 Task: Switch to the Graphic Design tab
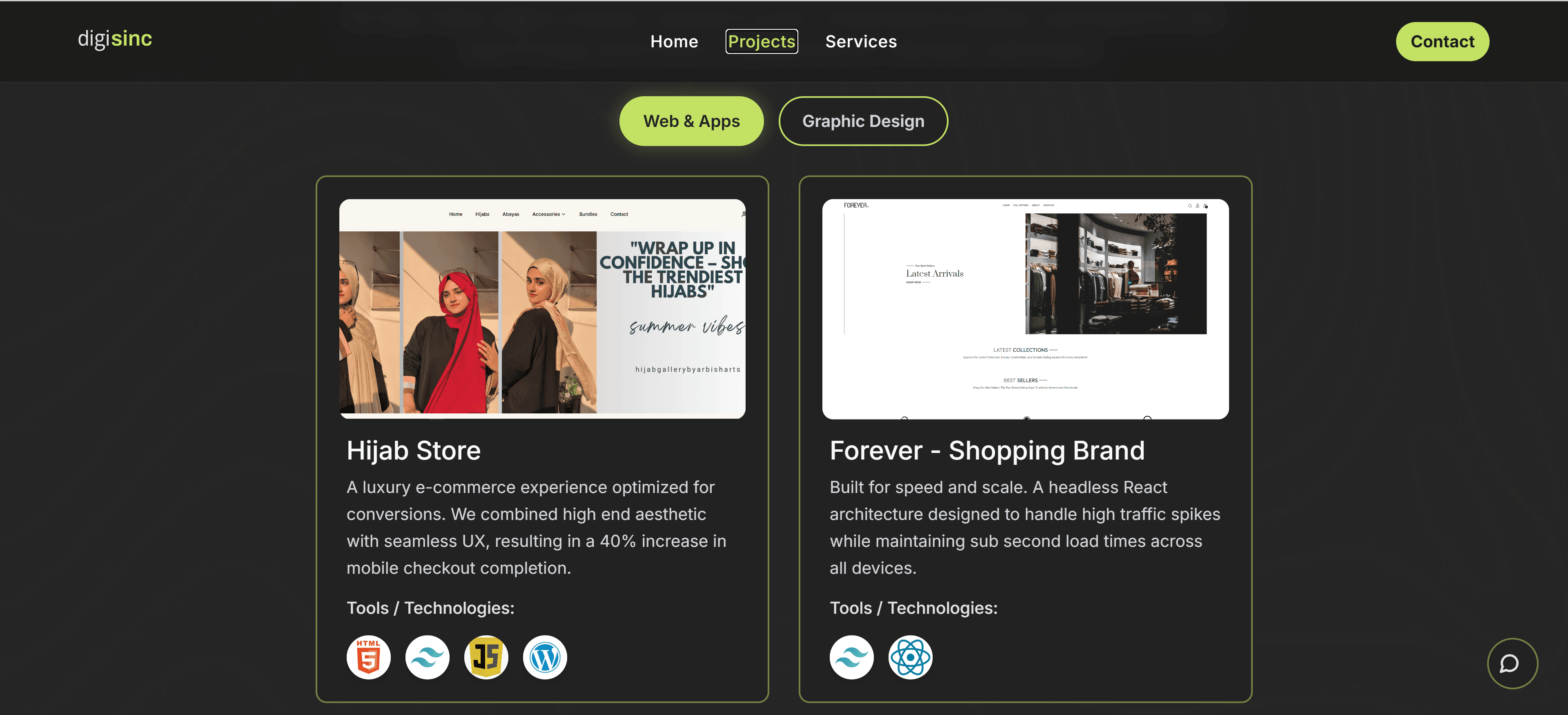tap(863, 121)
